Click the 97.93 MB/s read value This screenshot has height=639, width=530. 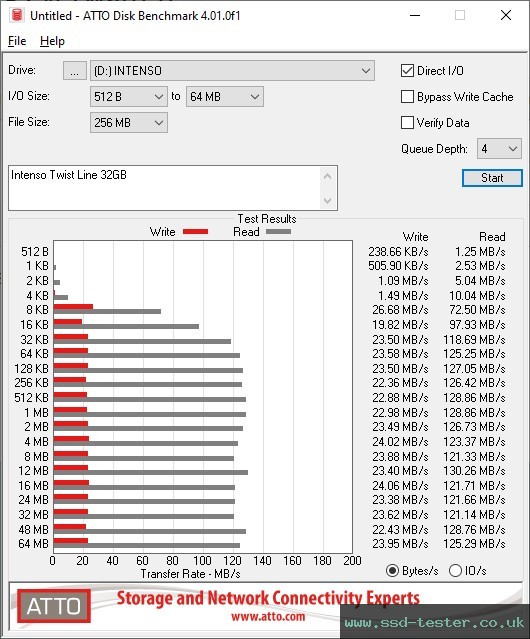point(477,325)
